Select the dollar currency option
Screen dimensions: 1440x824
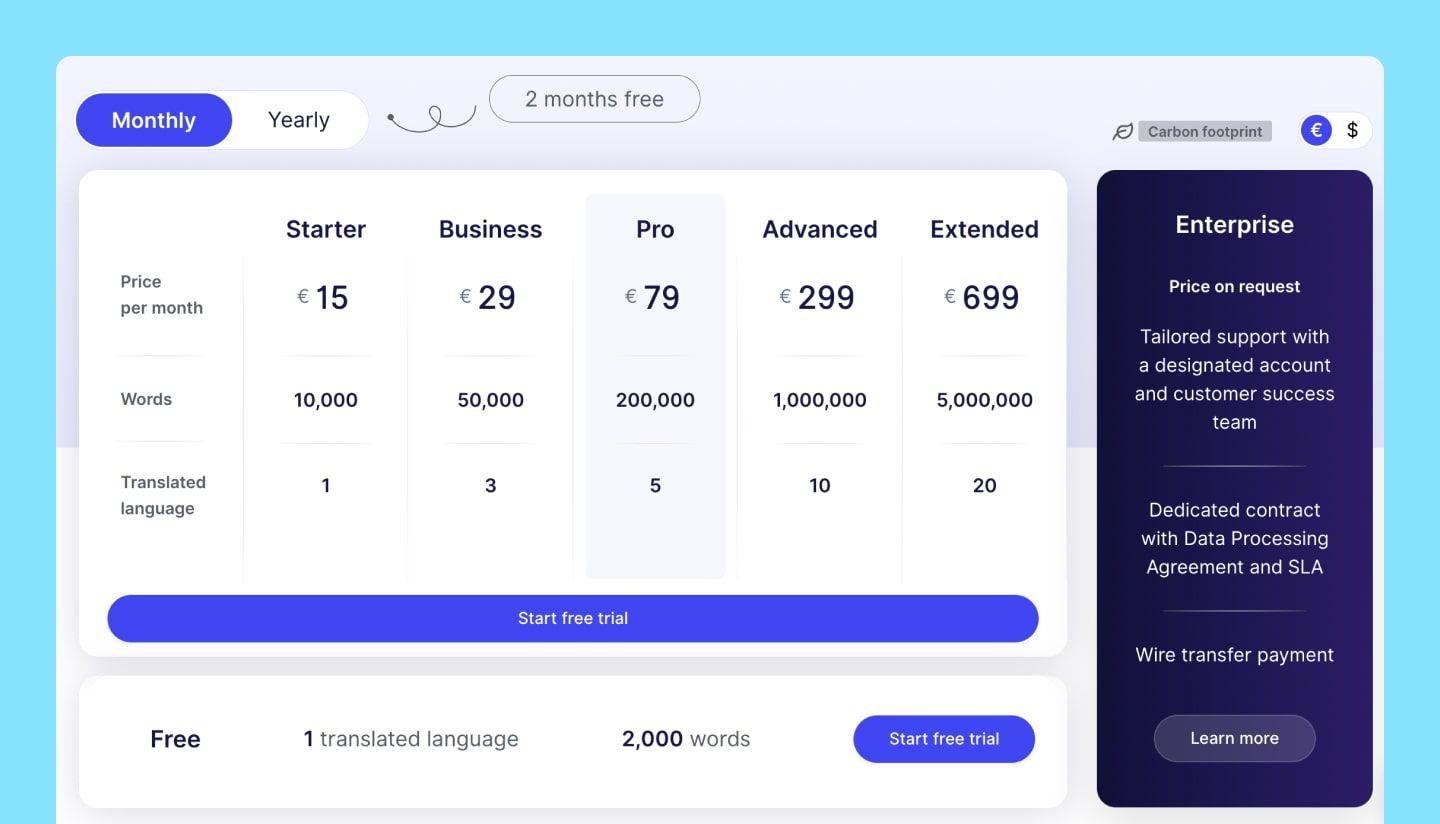1352,130
